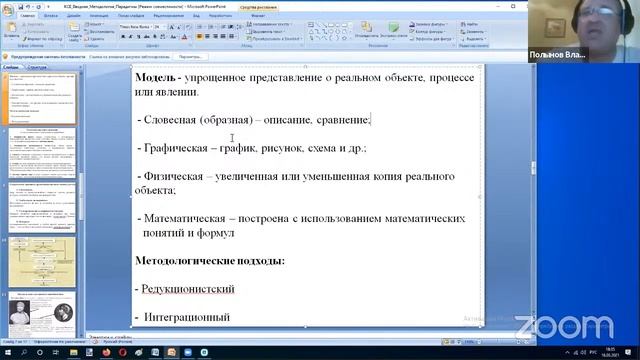Open the Text Direction dropdown
The image size is (640, 360).
(x=270, y=24)
